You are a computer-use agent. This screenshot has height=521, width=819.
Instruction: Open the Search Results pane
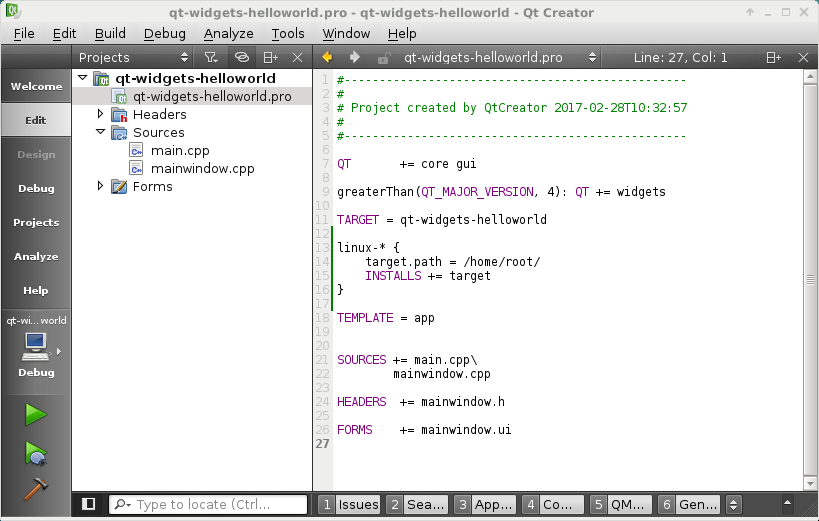point(417,504)
